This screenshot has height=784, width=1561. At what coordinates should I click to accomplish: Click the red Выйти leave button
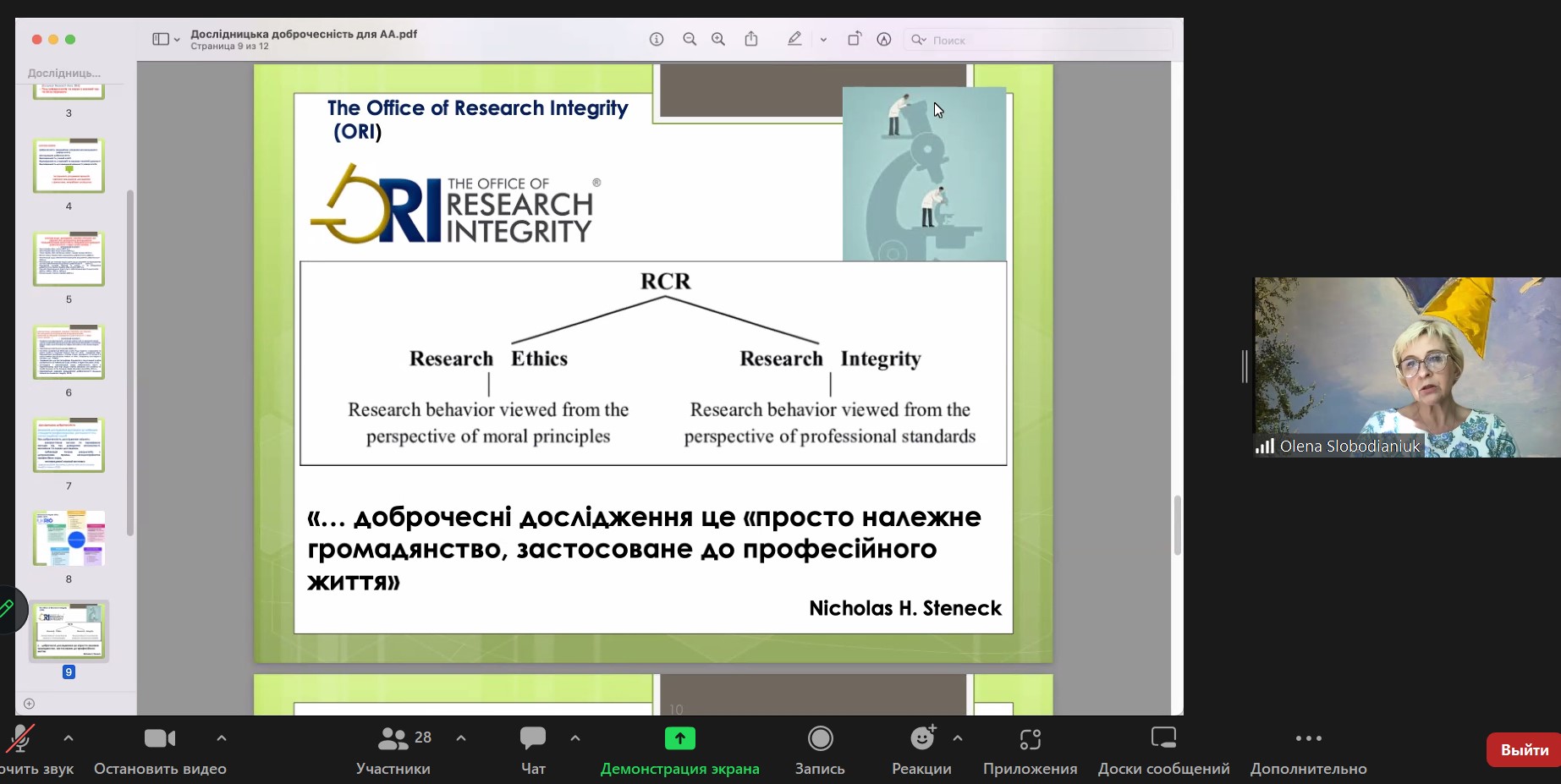pyautogui.click(x=1524, y=750)
